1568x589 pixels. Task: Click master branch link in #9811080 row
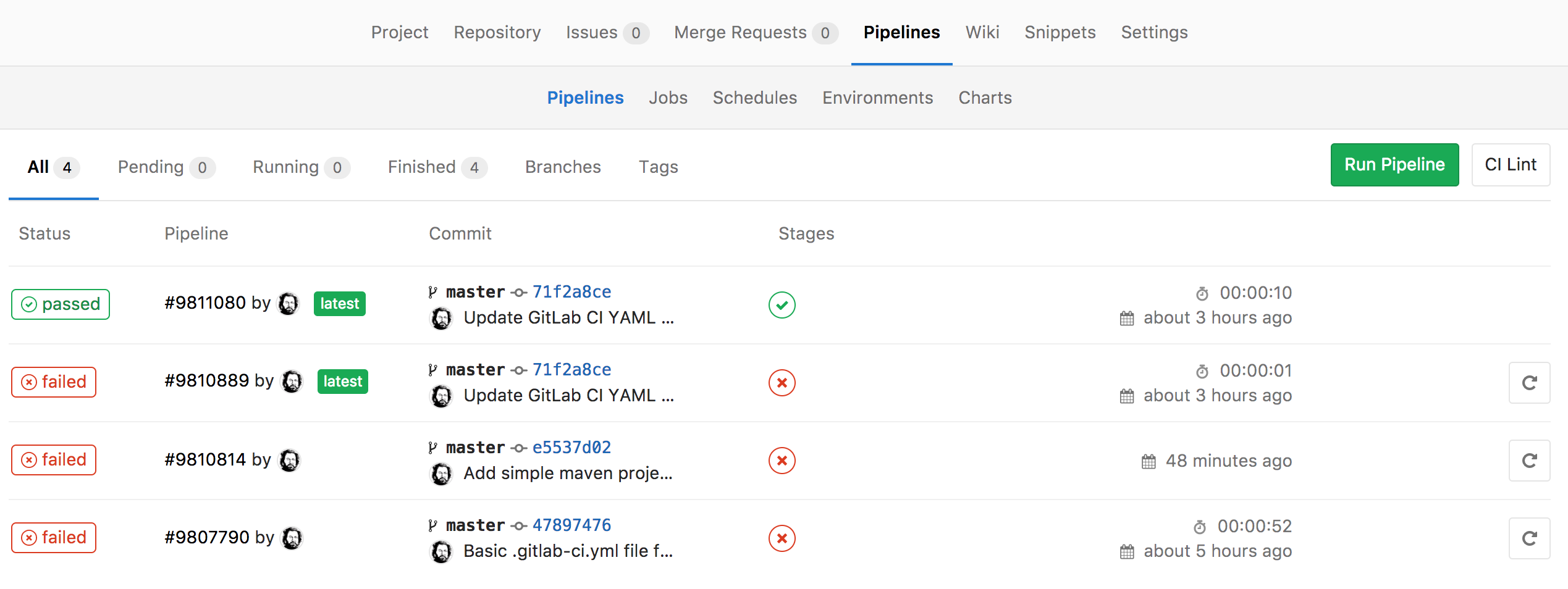pos(475,292)
